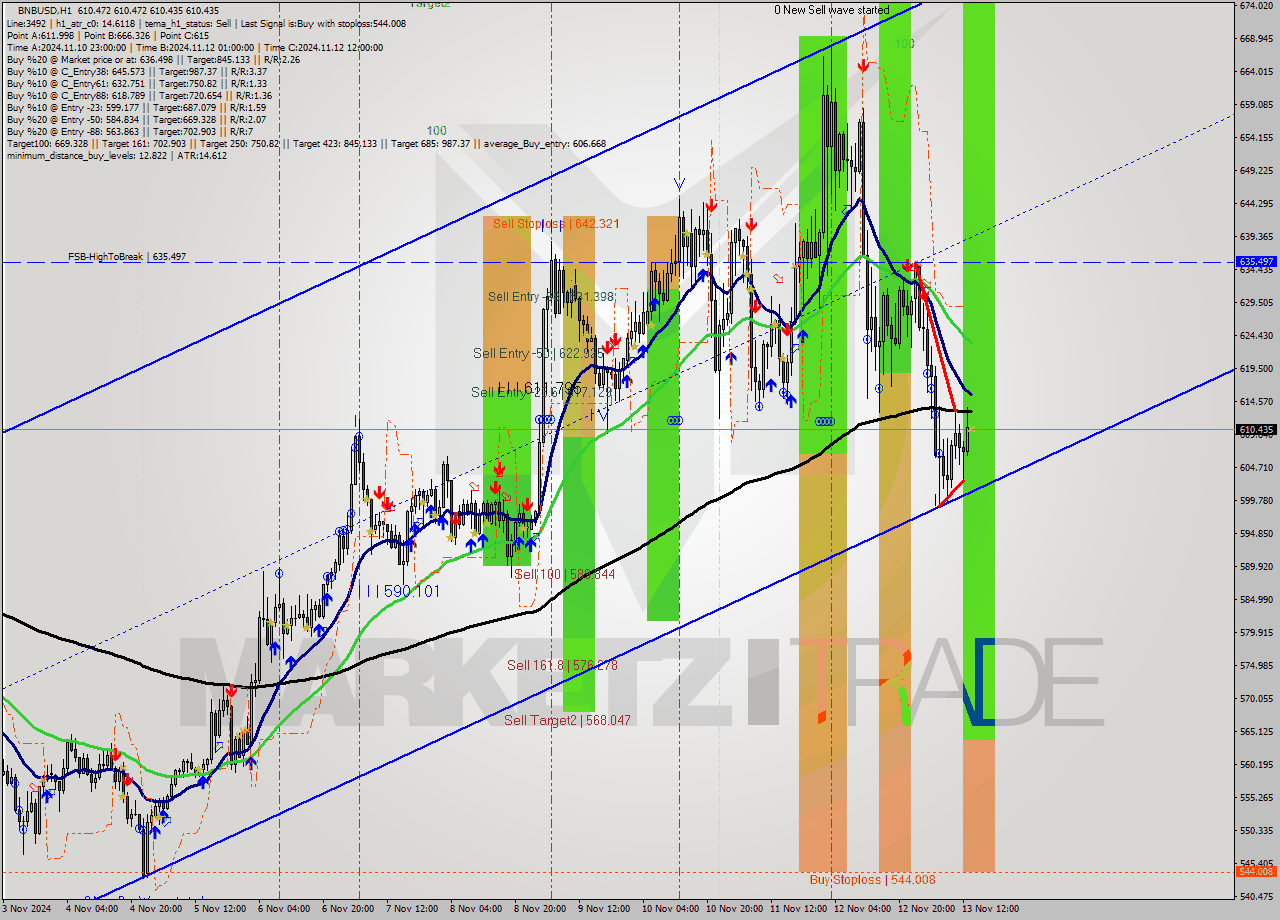Select the '13 Nov 12:00' time label
Viewport: 1280px width, 920px height.
pyautogui.click(x=990, y=909)
